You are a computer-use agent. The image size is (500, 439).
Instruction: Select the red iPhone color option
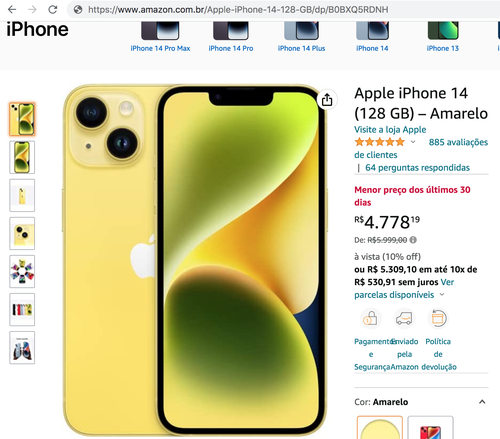430,427
